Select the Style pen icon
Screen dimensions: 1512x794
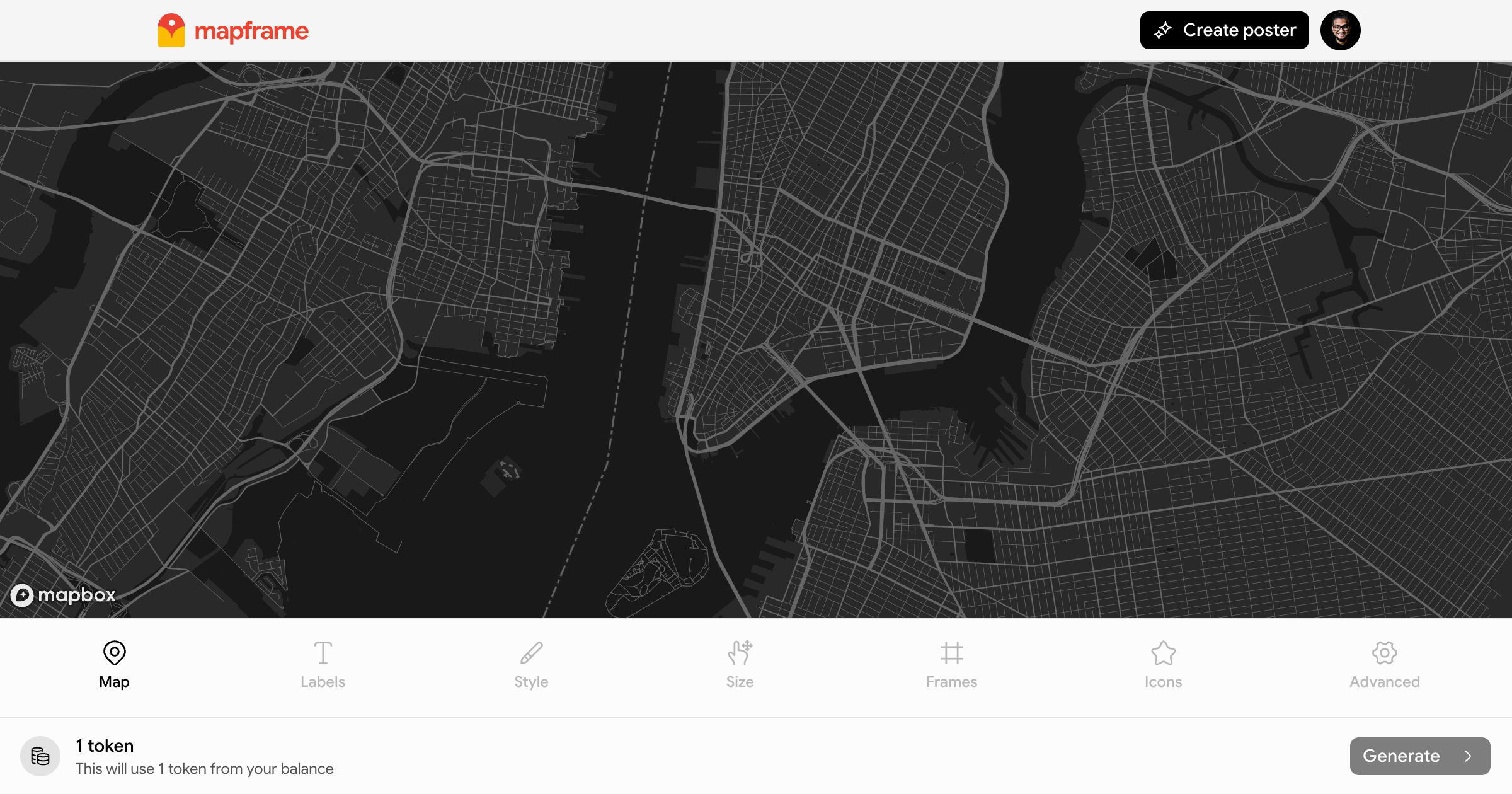531,653
